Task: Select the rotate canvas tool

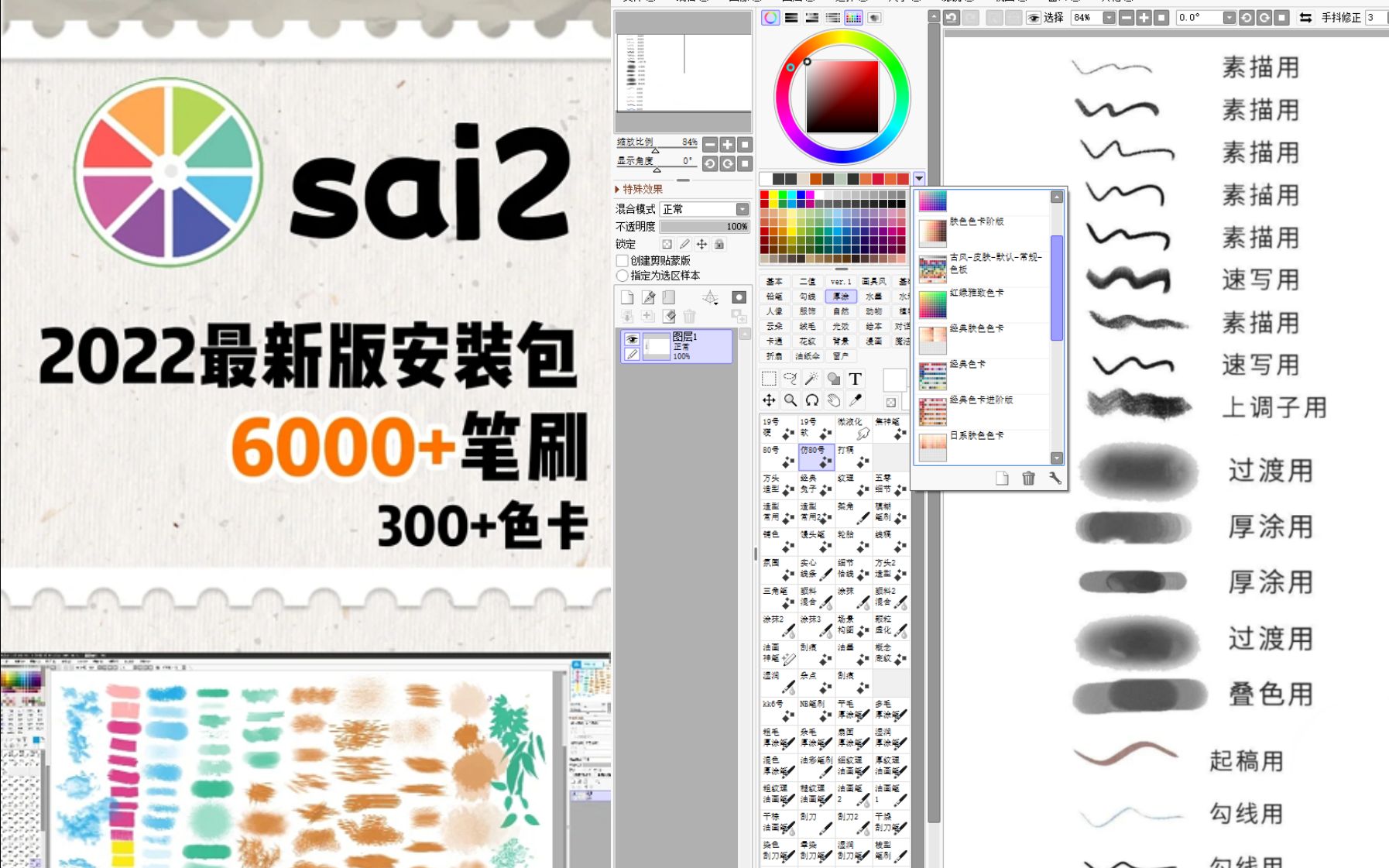Action: [x=811, y=401]
